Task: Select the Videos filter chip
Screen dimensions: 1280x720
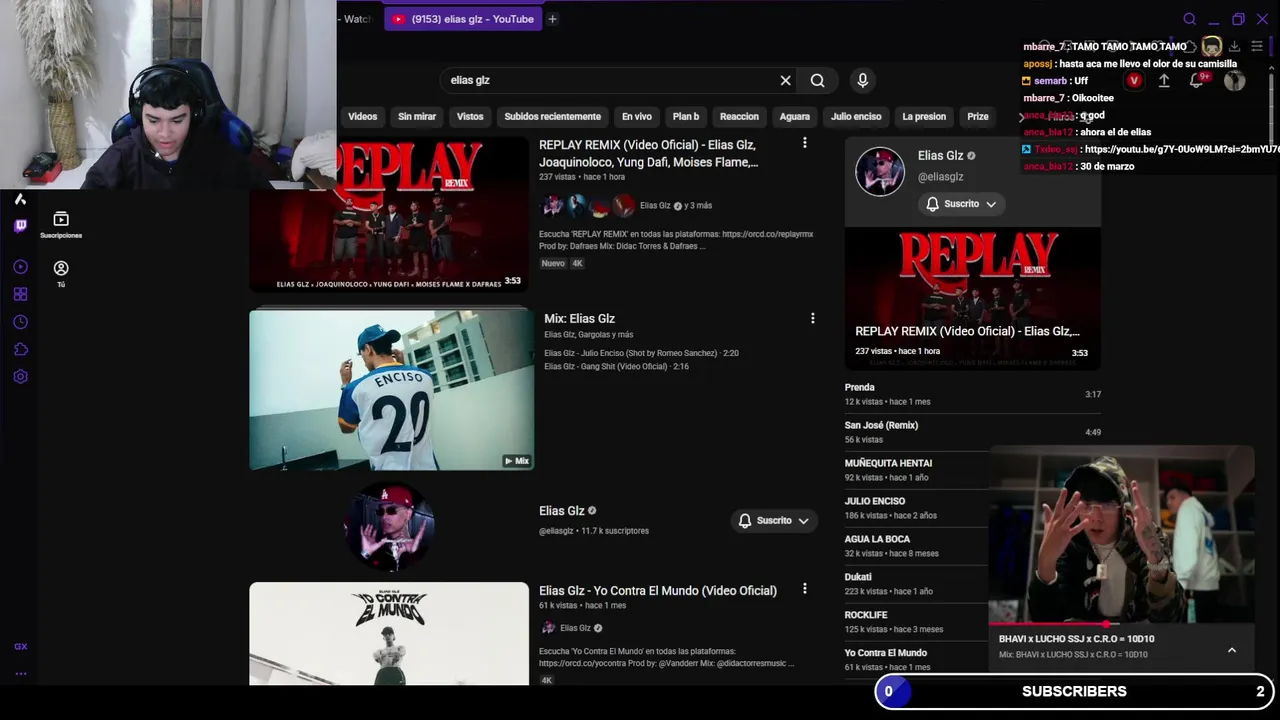Action: (x=362, y=117)
